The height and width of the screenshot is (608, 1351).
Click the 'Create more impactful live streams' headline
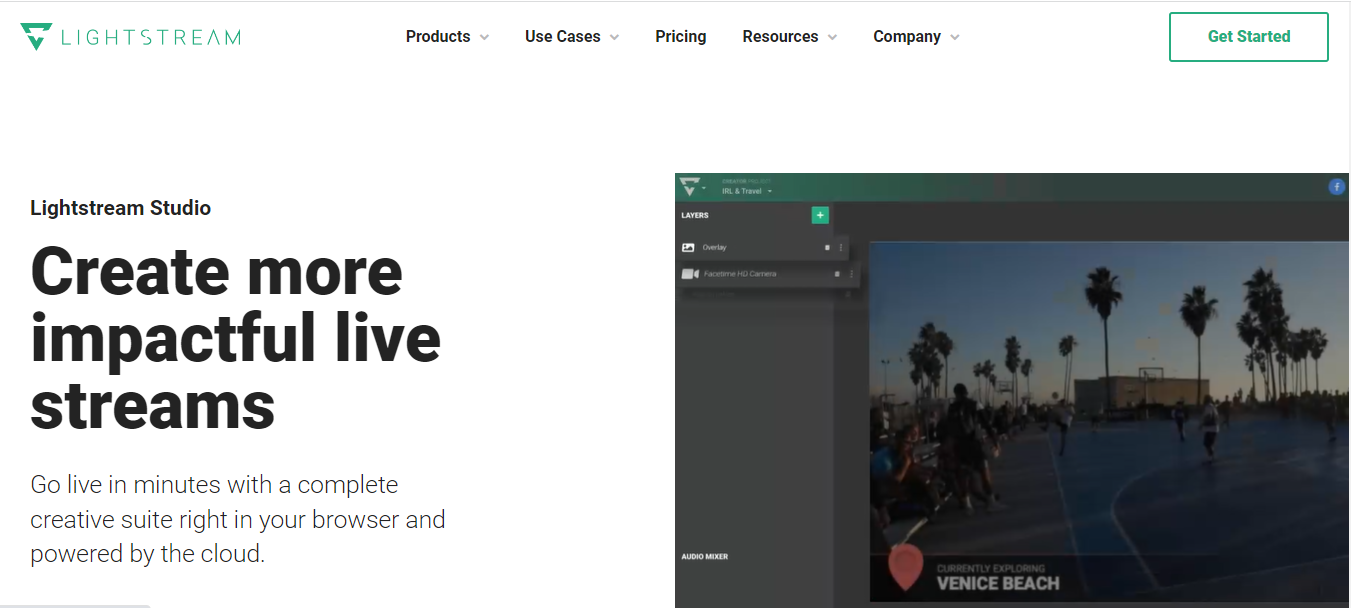[x=236, y=338]
